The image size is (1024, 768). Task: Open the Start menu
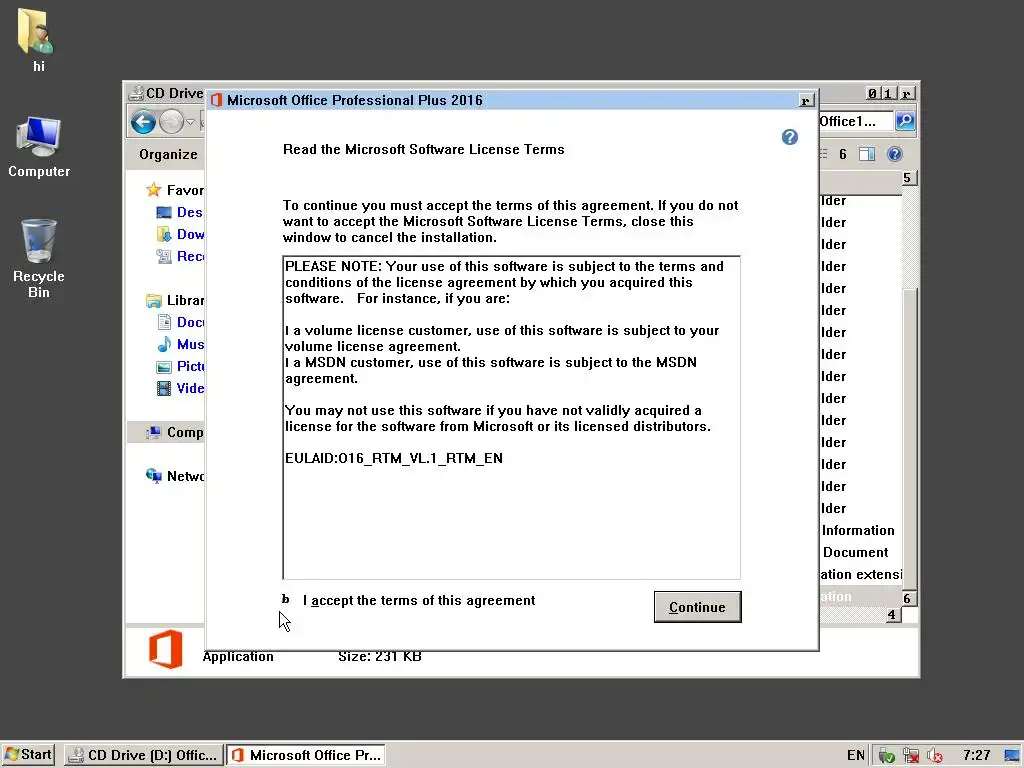click(x=28, y=755)
